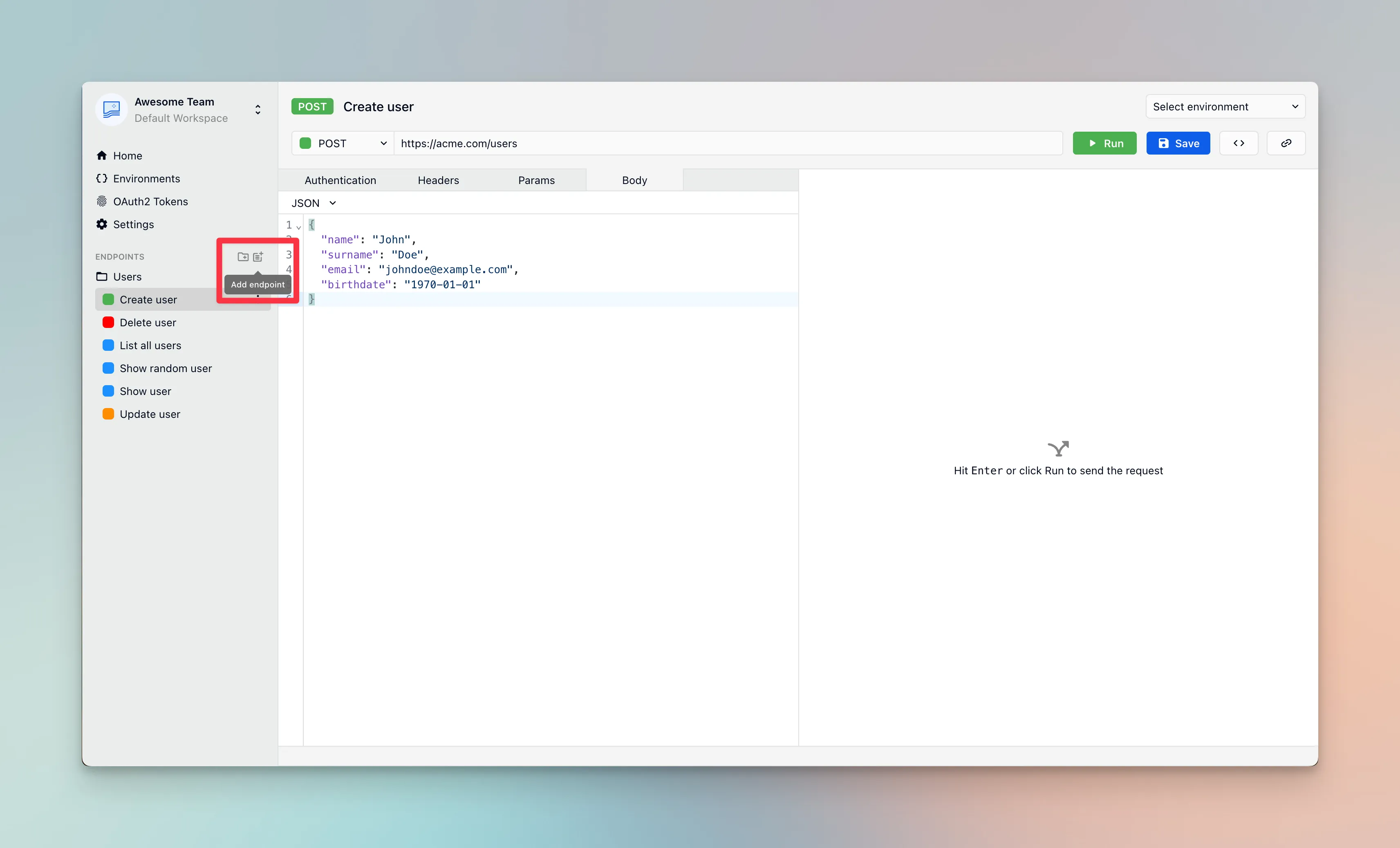1400x848 pixels.
Task: Click the copy link icon button
Action: [x=1286, y=143]
